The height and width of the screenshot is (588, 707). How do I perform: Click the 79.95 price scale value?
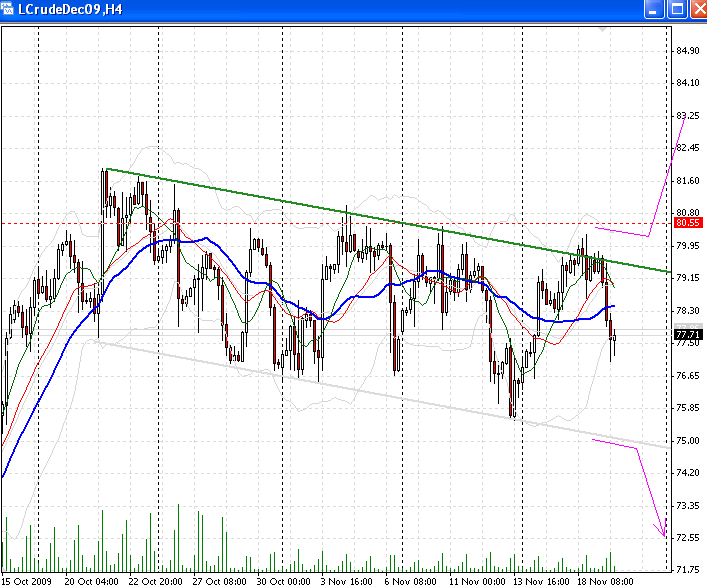point(688,246)
